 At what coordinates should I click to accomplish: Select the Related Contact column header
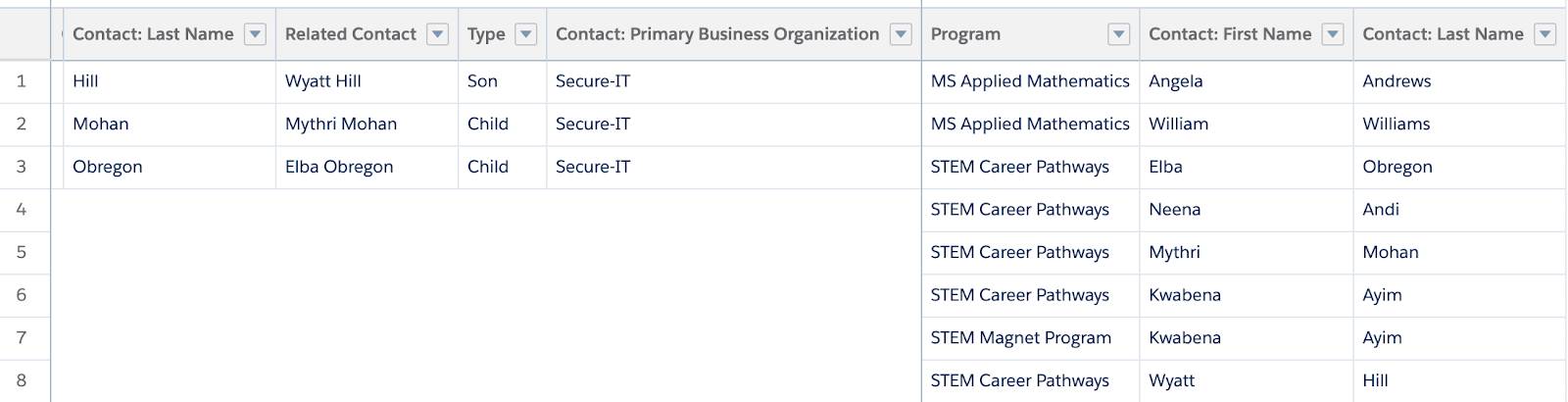(x=350, y=34)
